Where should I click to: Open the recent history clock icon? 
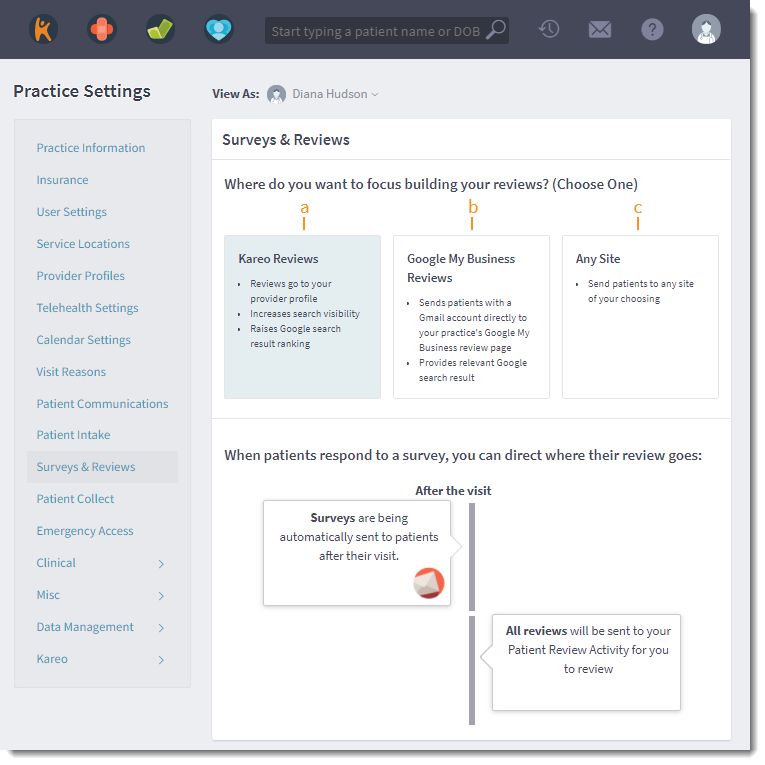tap(549, 29)
